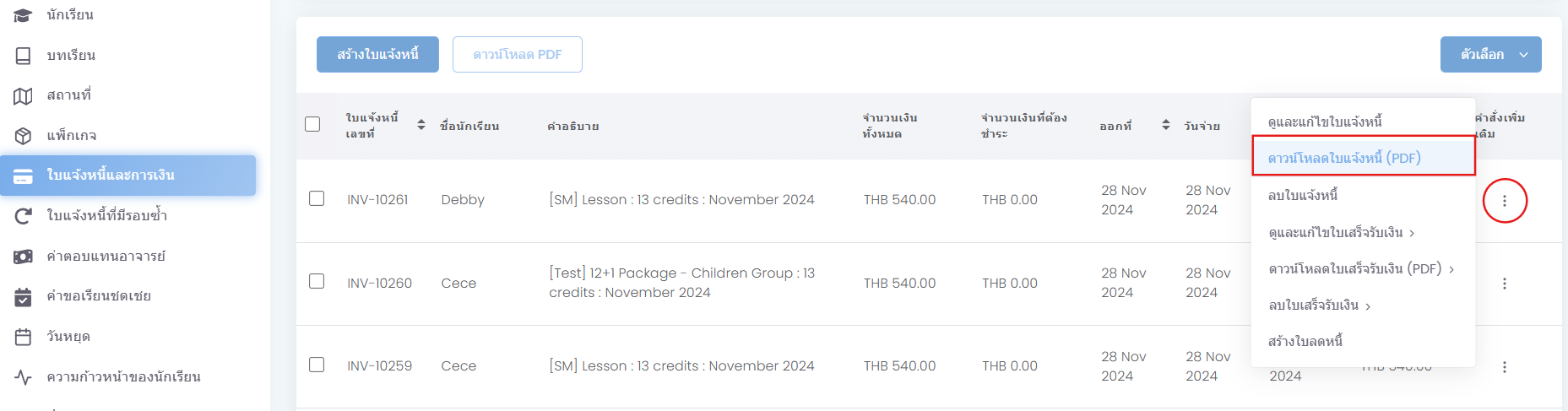1568x411 pixels.
Task: Click the packages box icon
Action: [23, 136]
